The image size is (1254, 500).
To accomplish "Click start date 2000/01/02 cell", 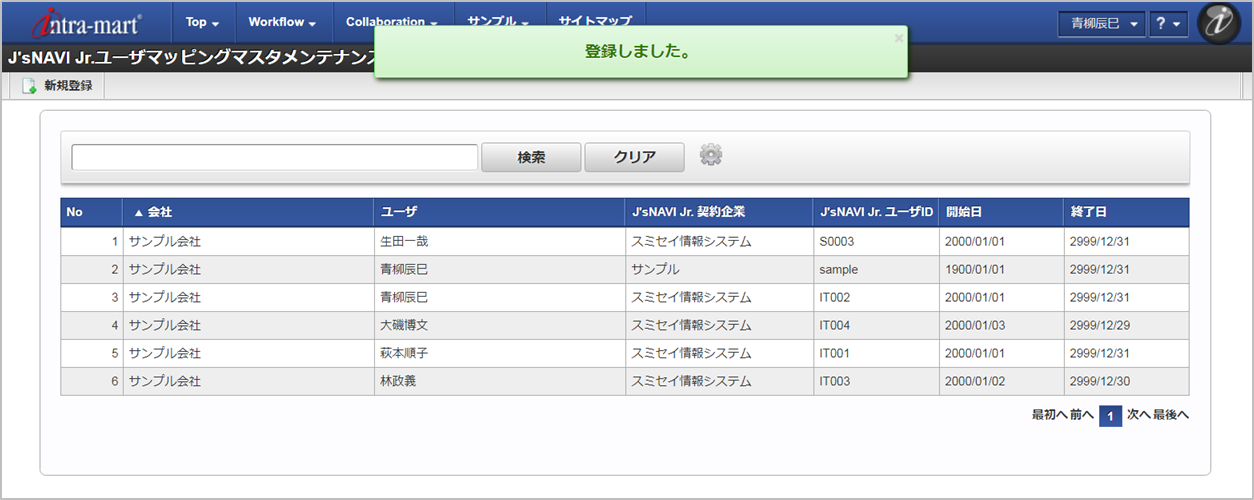I will (1001, 381).
